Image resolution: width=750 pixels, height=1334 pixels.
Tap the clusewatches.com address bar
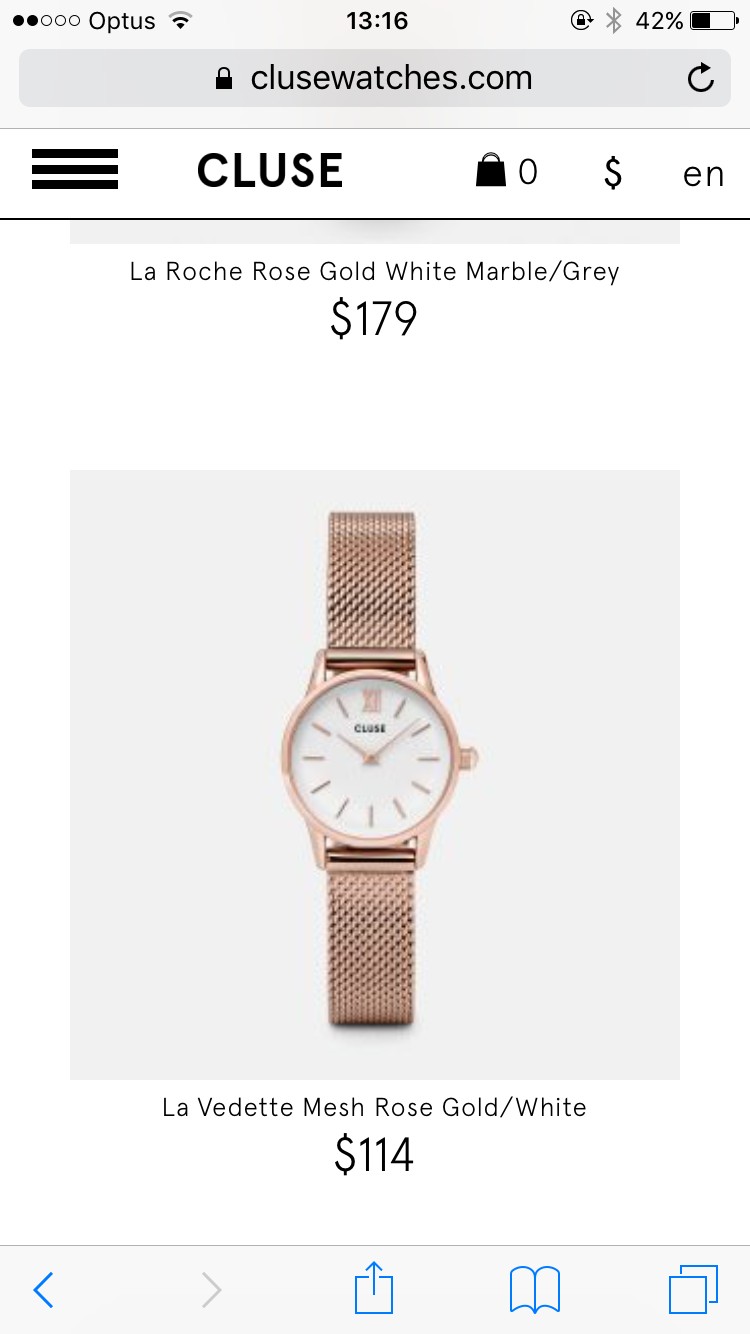375,78
